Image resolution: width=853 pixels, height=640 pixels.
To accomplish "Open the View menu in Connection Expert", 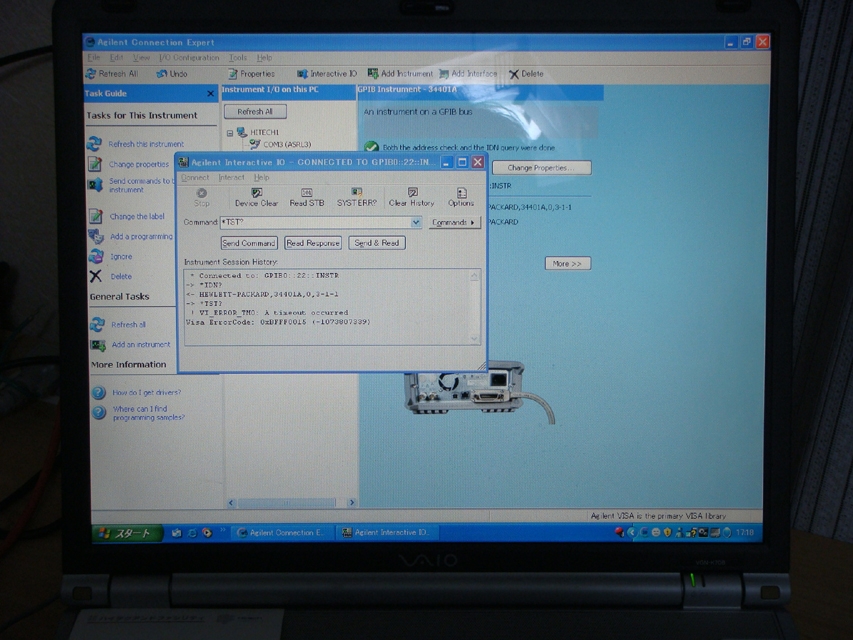I will tap(141, 57).
